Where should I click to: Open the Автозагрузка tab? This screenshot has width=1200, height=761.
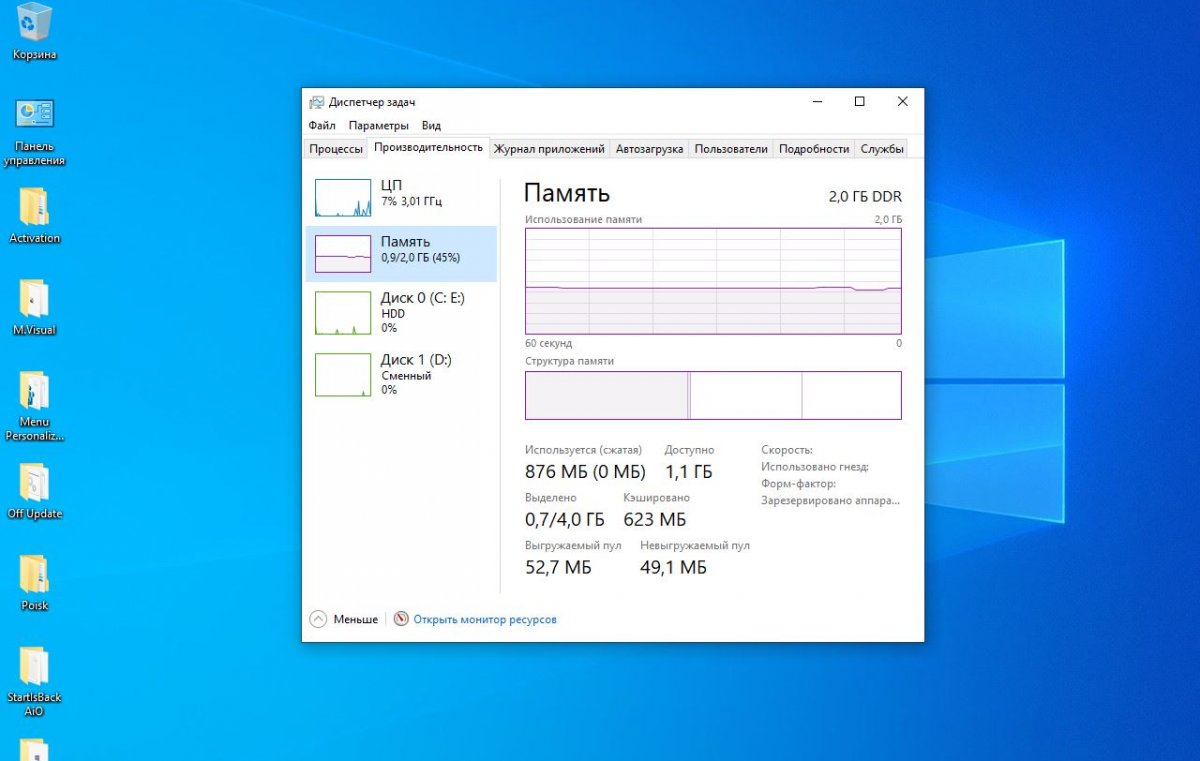point(650,149)
